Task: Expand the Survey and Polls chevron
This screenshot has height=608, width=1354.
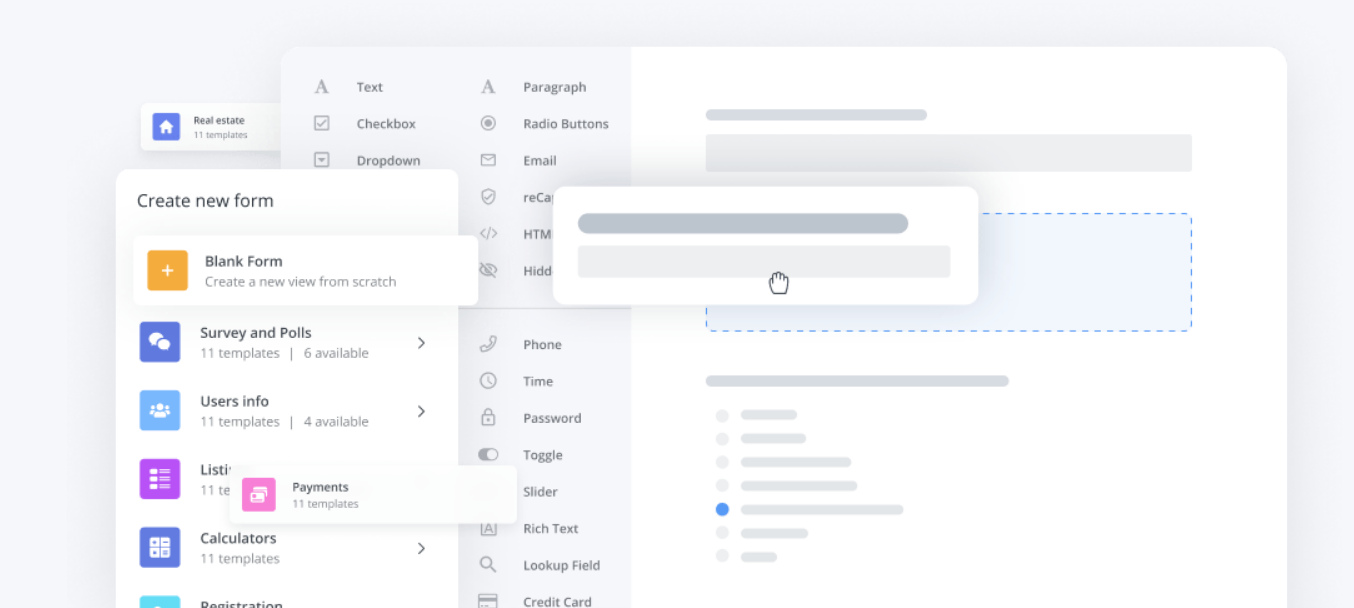Action: coord(421,343)
